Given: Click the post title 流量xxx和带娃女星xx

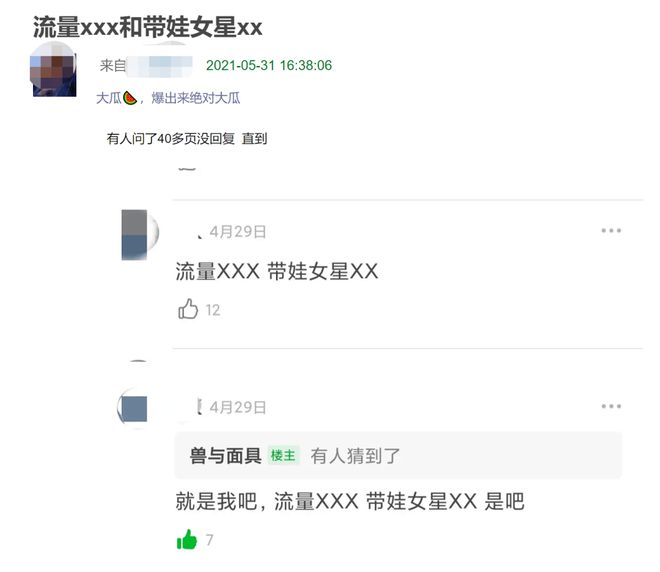Looking at the screenshot, I should [148, 27].
